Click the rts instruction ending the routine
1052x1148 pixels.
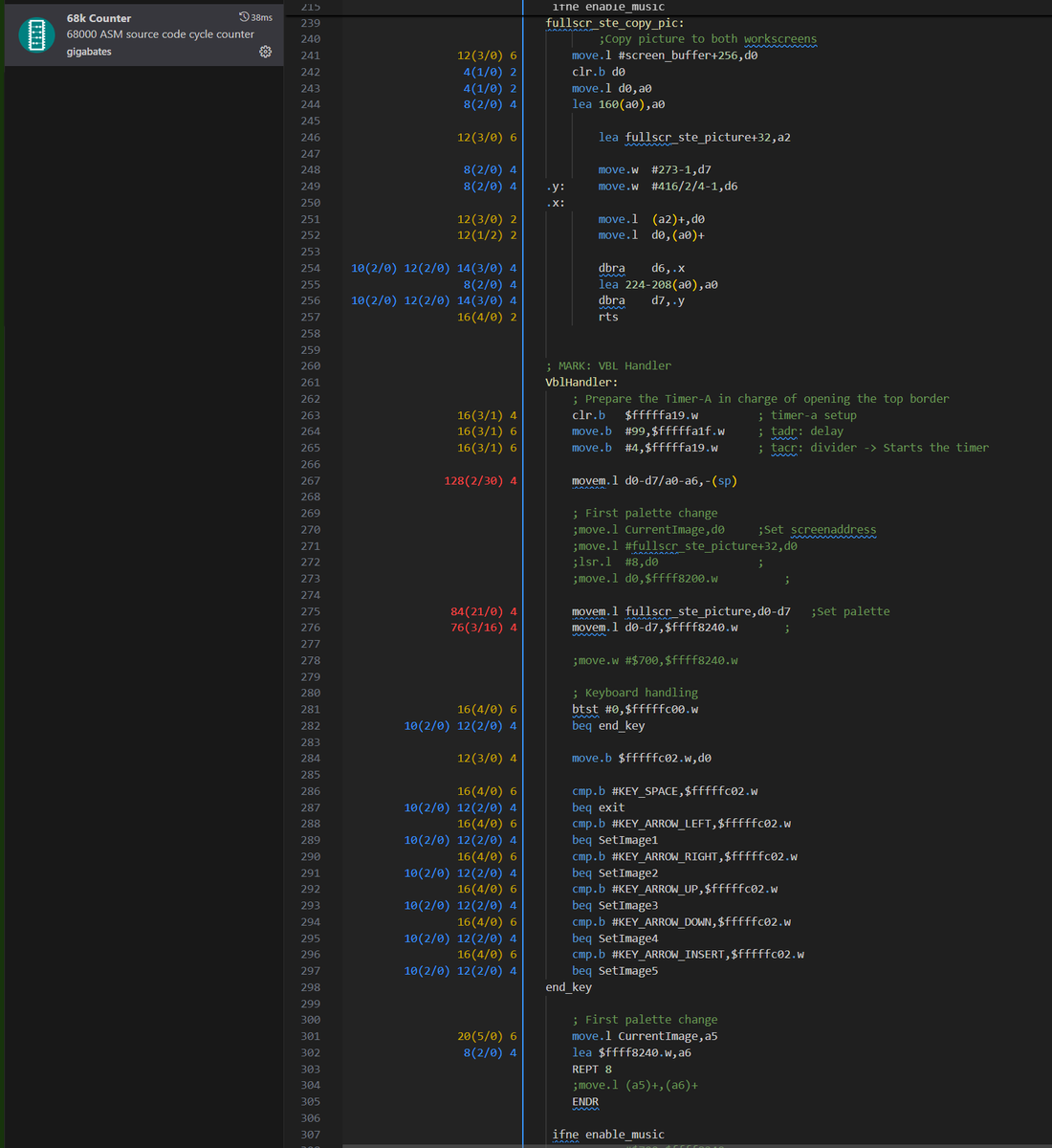click(x=606, y=316)
